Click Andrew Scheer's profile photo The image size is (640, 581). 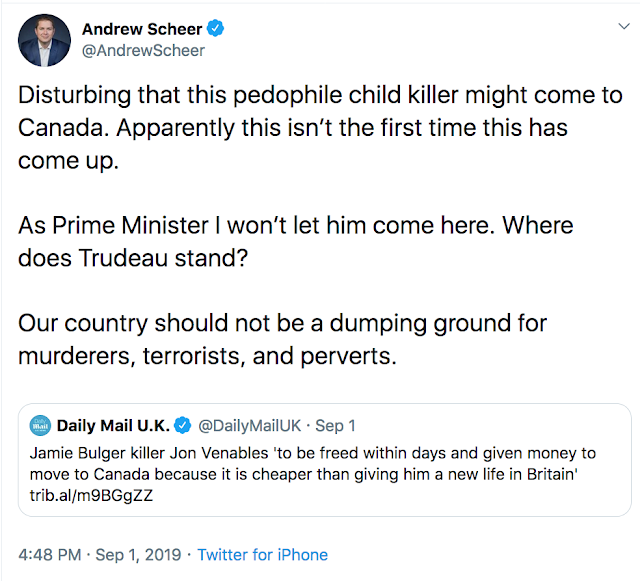pyautogui.click(x=45, y=40)
